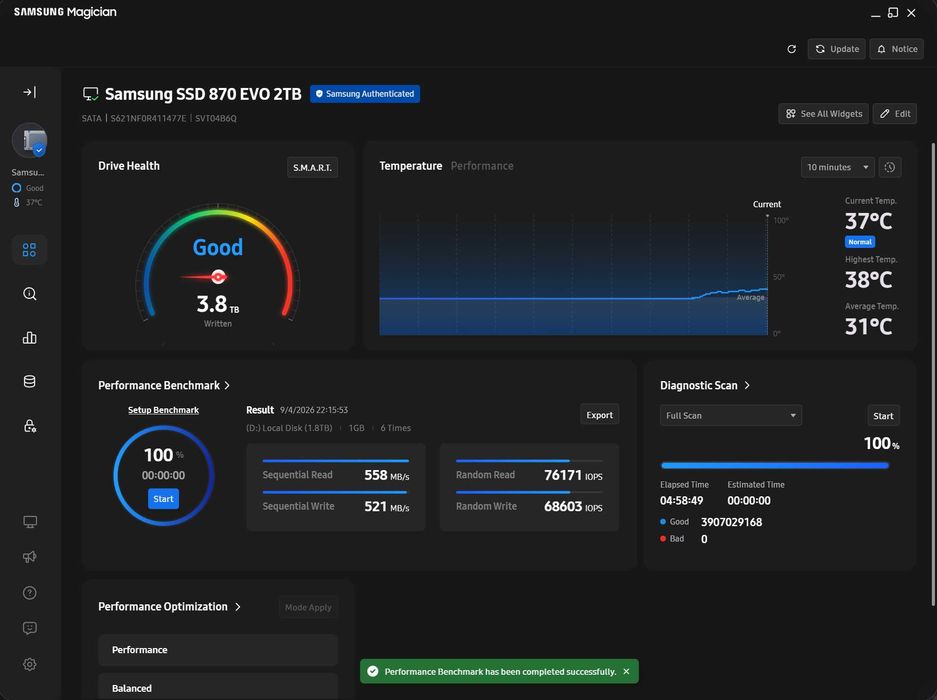Open the Full Scan type dropdown

(730, 415)
